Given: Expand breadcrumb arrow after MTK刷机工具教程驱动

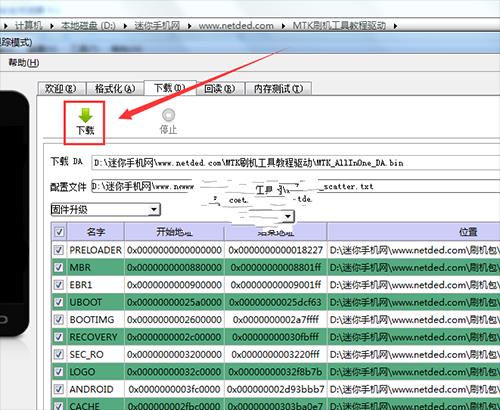Looking at the screenshot, I should (x=395, y=26).
